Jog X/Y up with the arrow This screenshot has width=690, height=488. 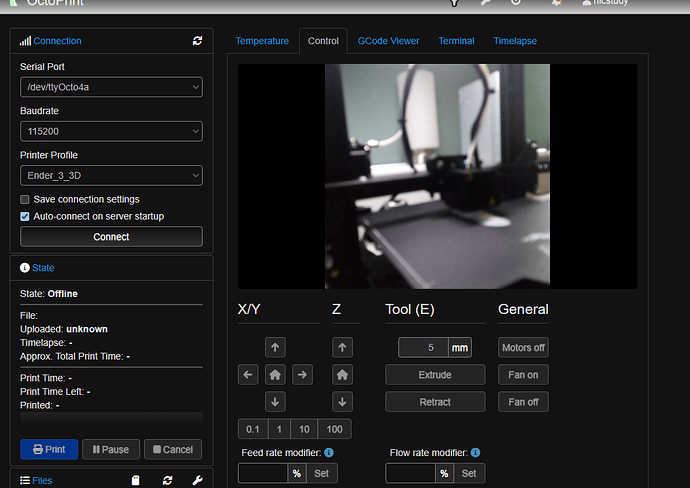[275, 348]
